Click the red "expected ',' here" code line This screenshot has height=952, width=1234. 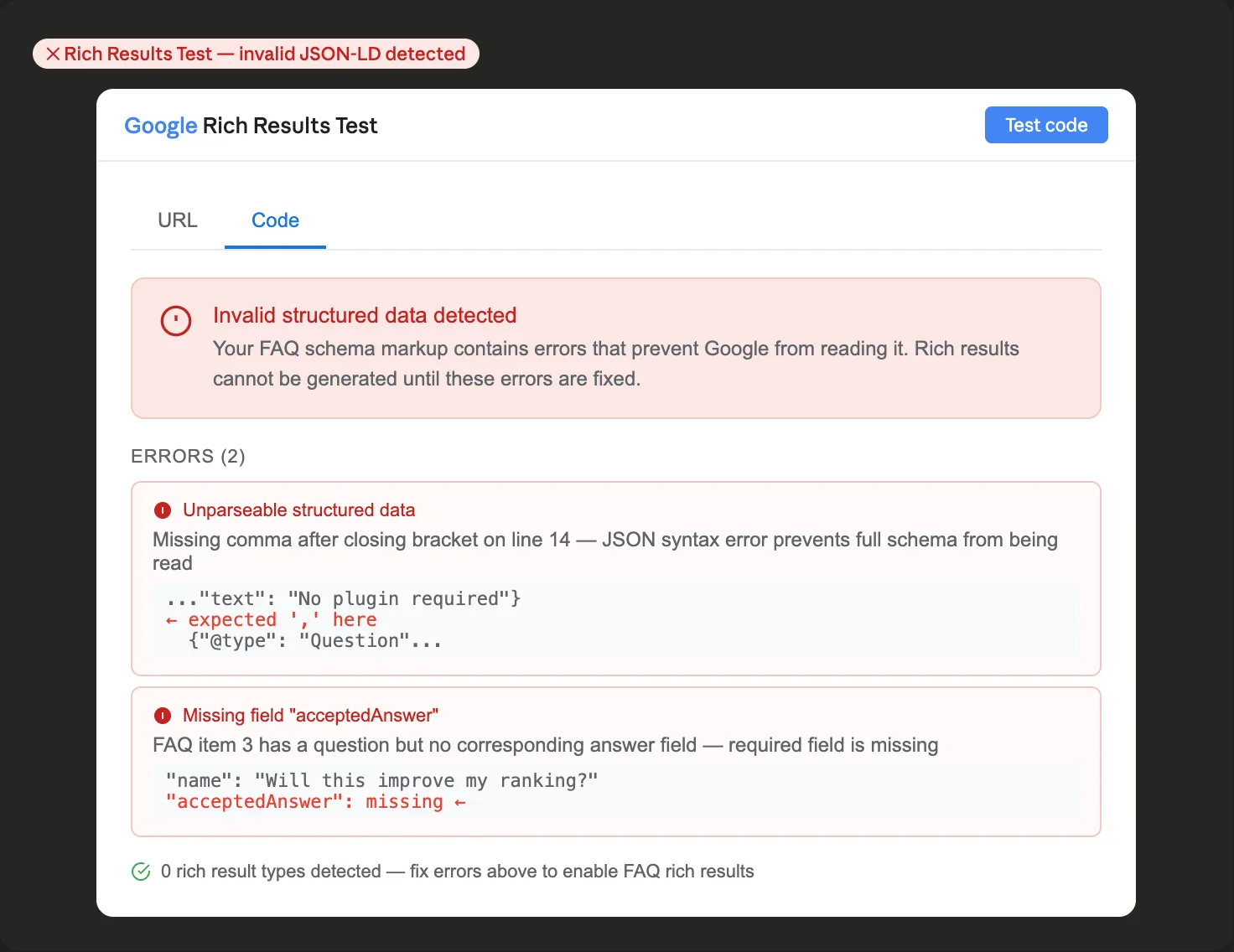[x=272, y=620]
